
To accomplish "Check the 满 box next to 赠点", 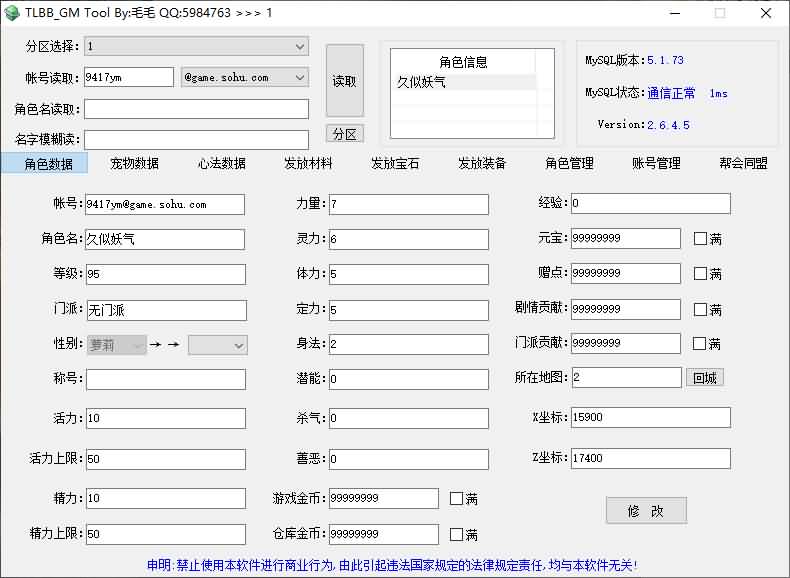I will (700, 274).
